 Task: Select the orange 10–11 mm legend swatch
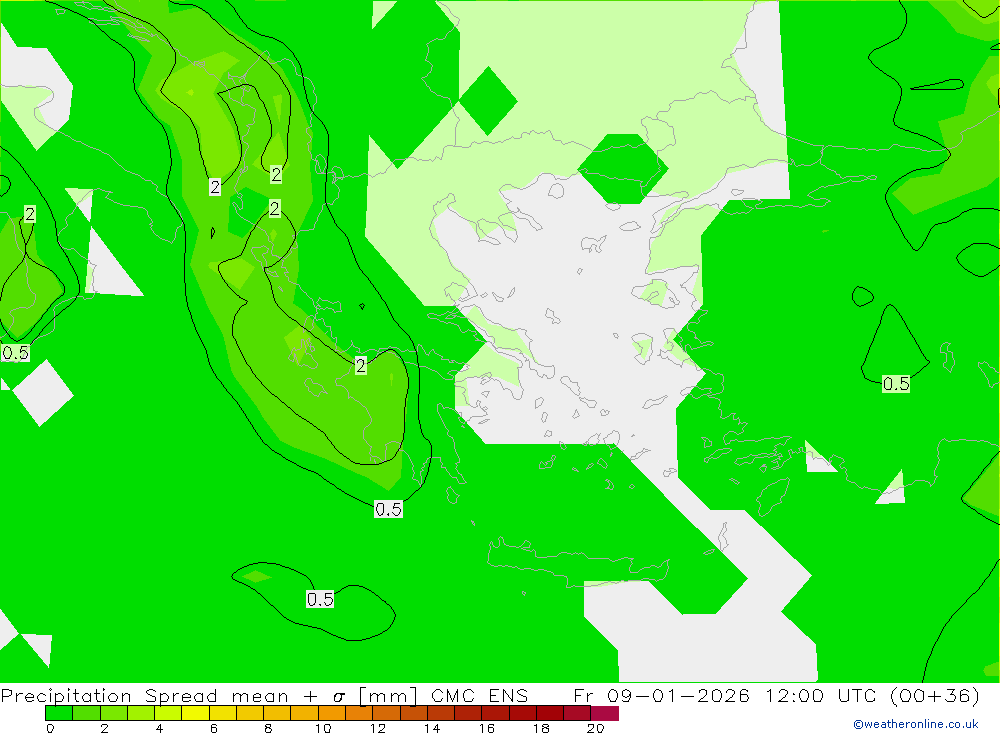332,713
